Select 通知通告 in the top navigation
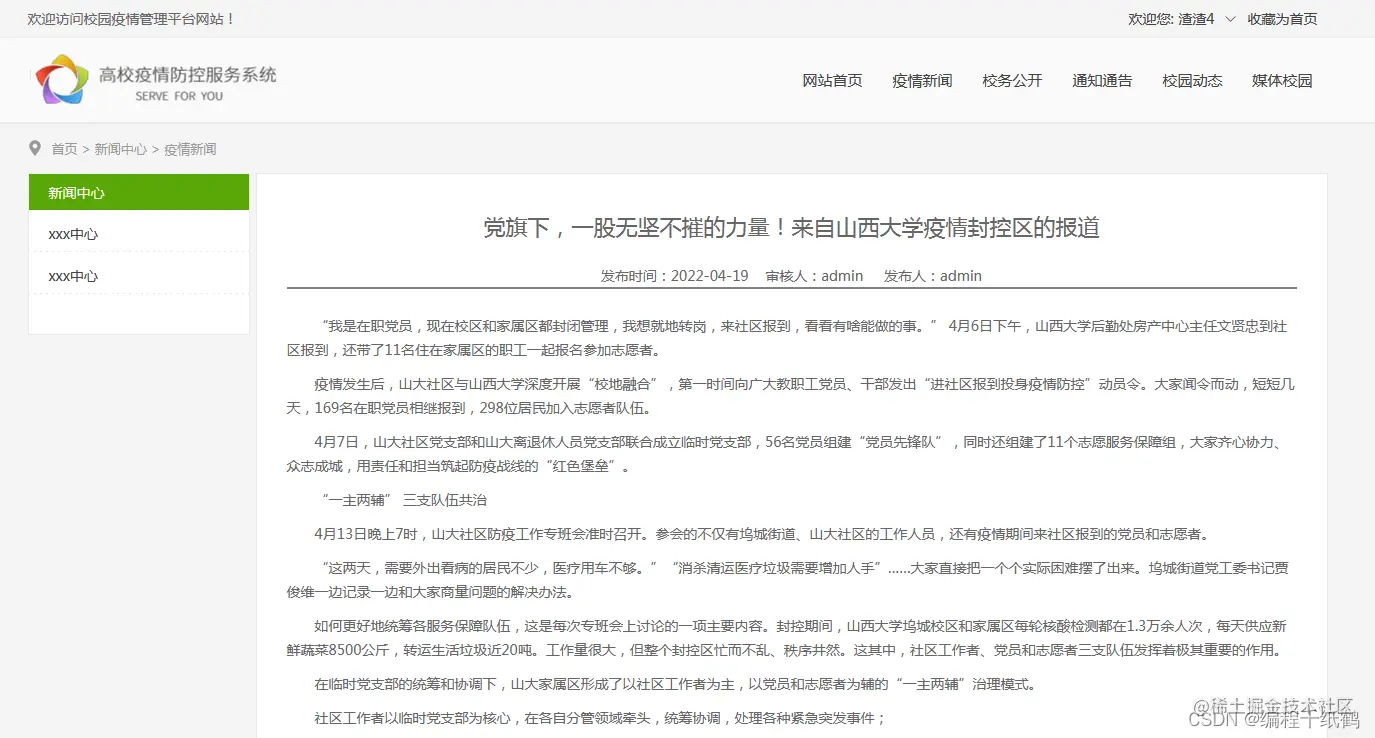 pos(1102,81)
